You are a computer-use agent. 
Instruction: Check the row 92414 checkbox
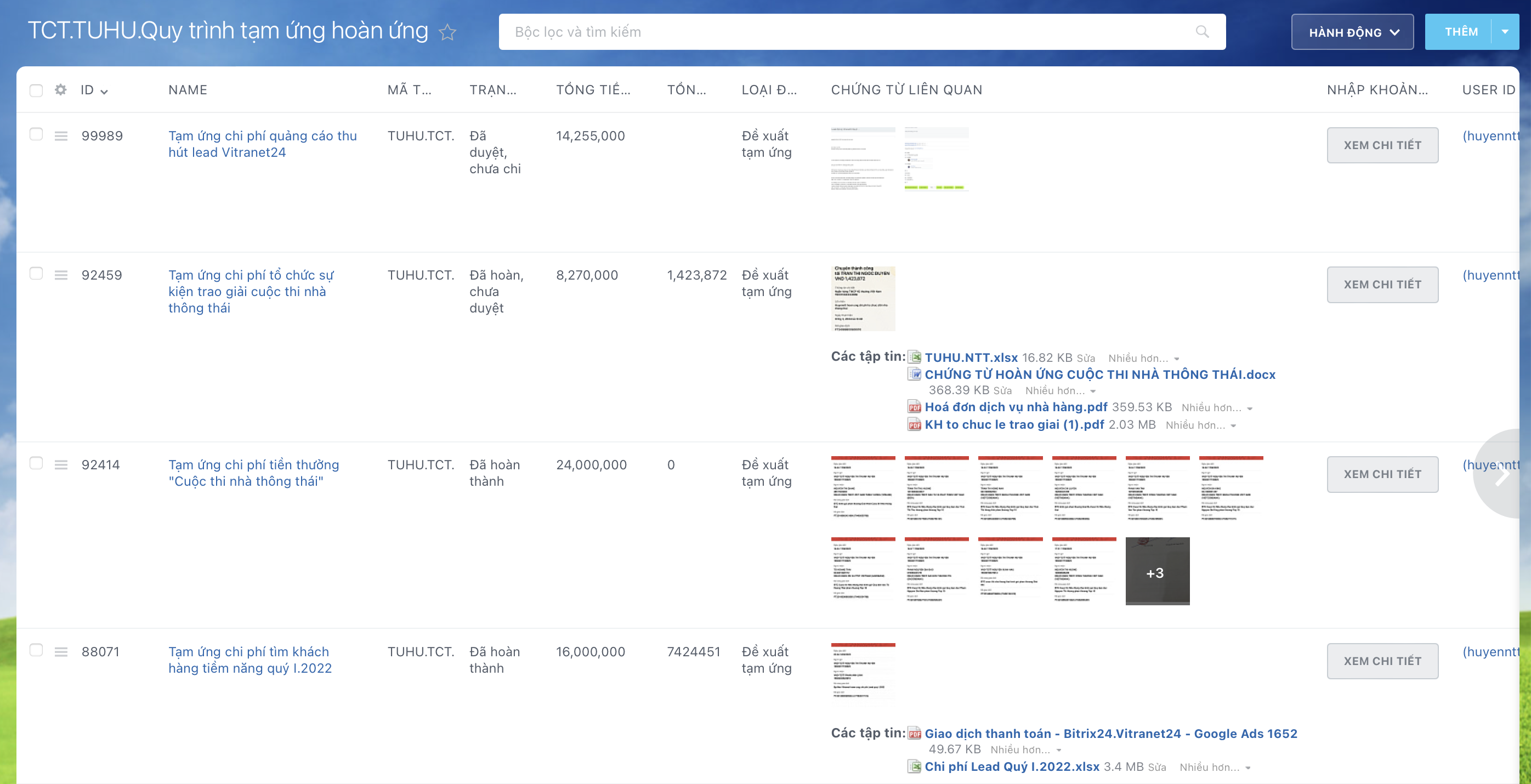[36, 463]
